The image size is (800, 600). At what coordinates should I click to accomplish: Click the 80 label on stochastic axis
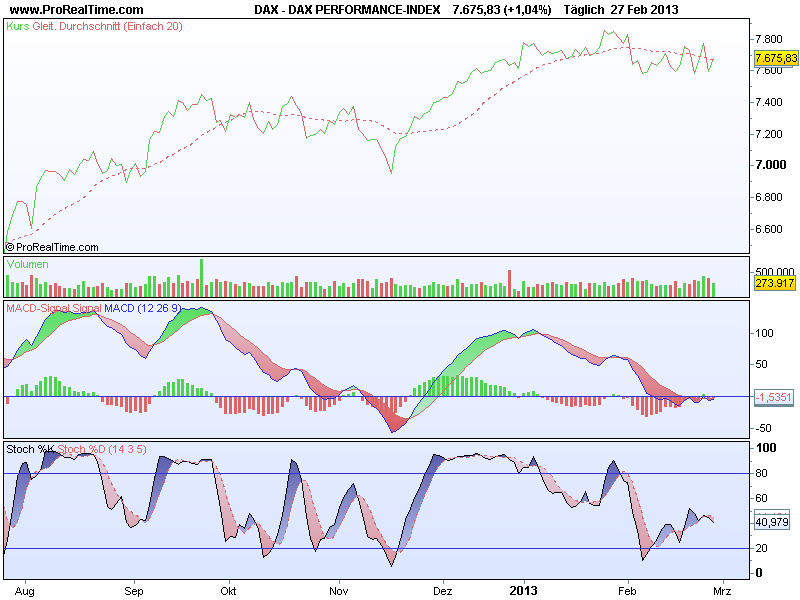[761, 473]
